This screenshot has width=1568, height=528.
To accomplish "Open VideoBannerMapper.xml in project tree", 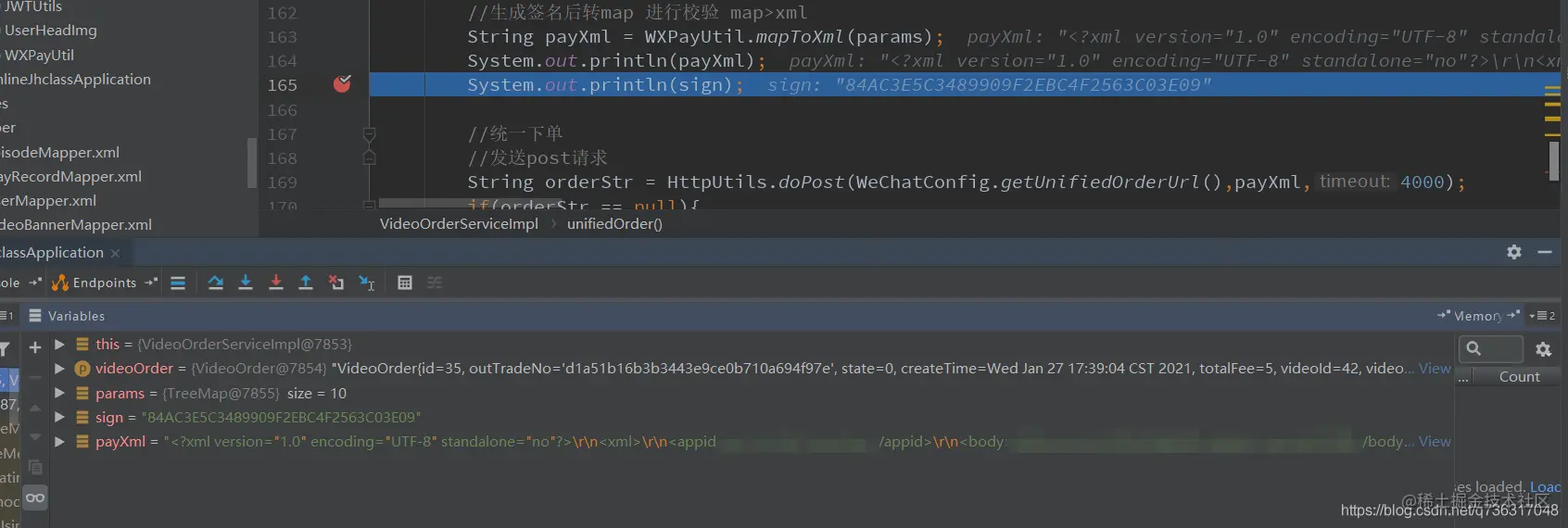I will (76, 224).
